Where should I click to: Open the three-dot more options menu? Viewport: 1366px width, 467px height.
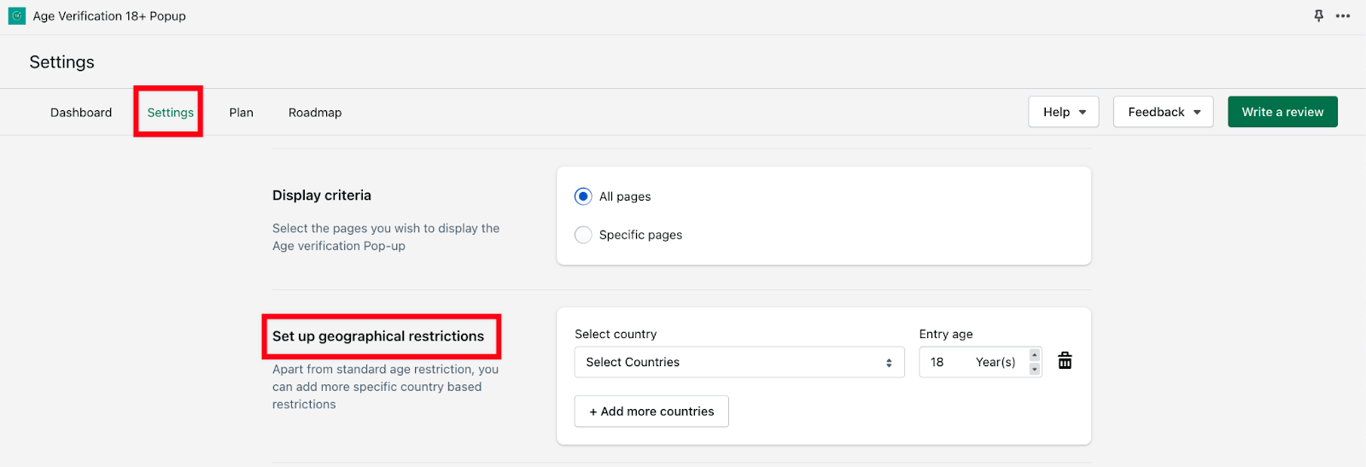pos(1343,16)
